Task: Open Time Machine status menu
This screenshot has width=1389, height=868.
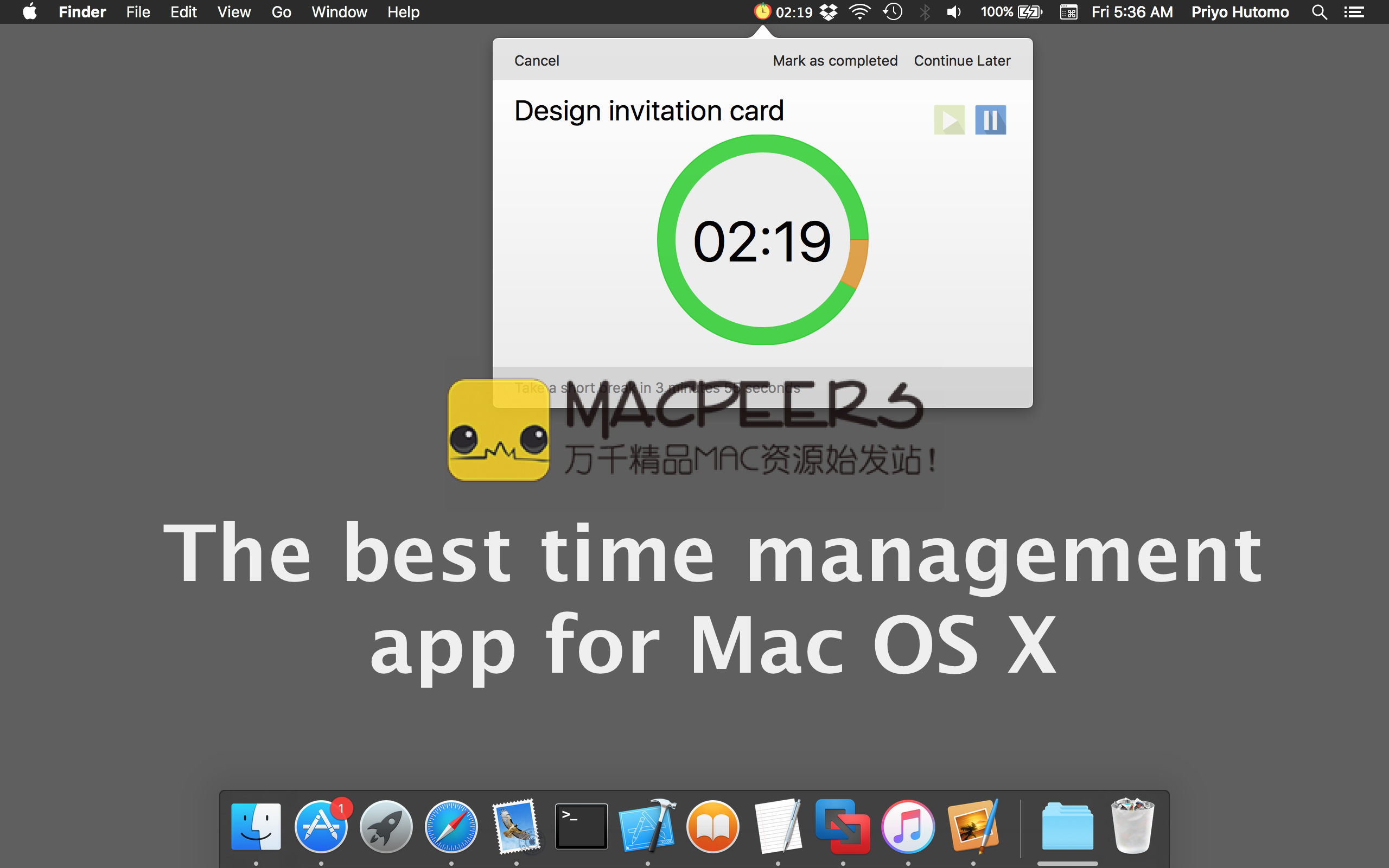Action: point(893,12)
